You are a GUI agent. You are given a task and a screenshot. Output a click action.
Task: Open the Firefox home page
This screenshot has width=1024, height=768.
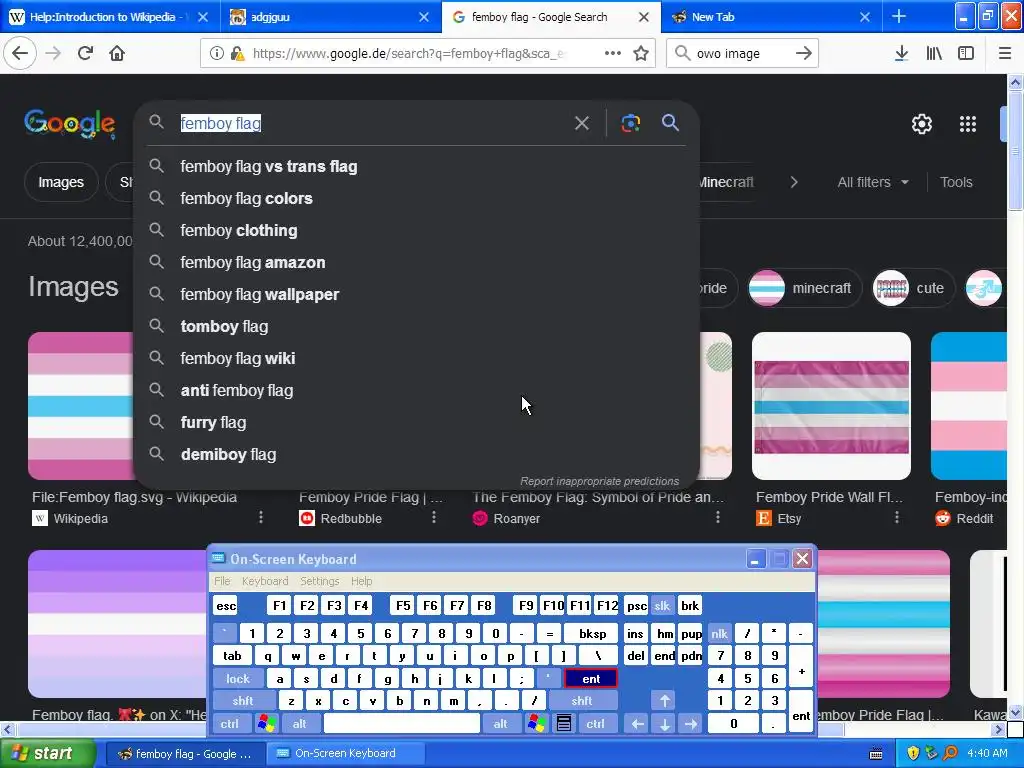(117, 53)
